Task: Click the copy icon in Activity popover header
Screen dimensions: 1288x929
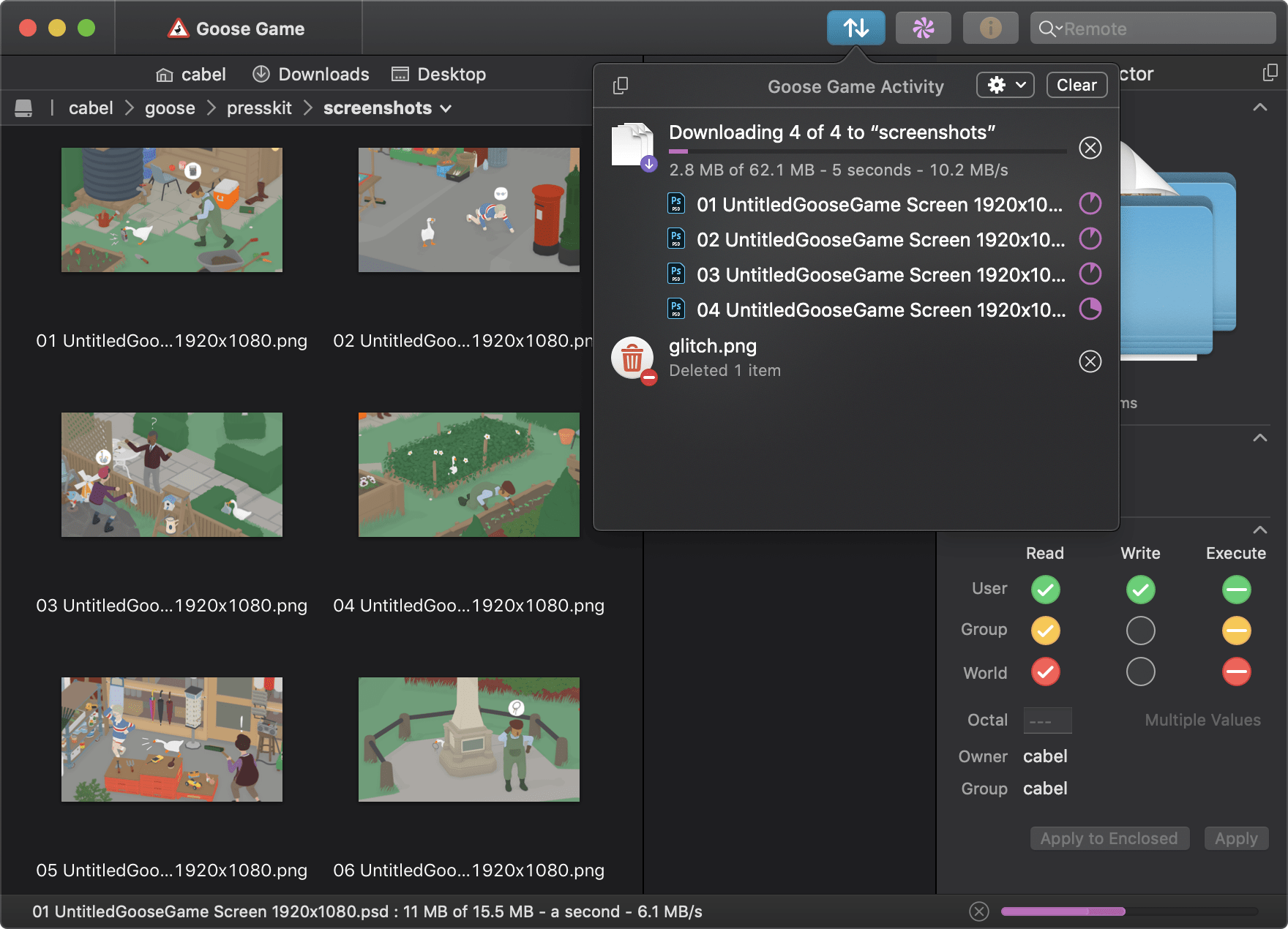Action: 621,86
